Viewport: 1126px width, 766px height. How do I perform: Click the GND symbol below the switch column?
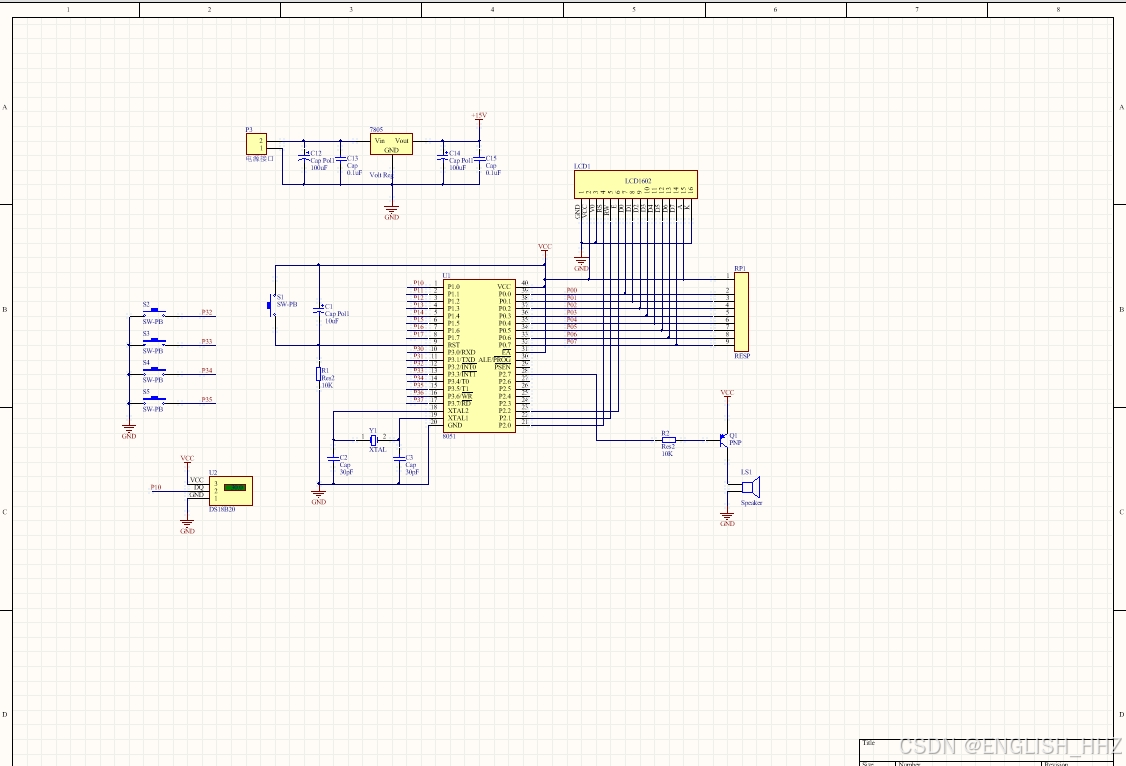129,431
